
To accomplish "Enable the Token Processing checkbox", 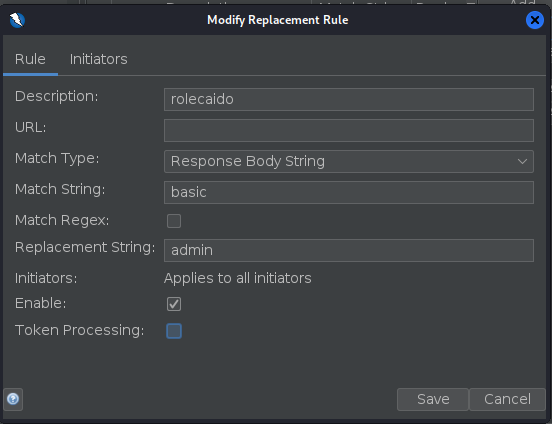I will (174, 331).
